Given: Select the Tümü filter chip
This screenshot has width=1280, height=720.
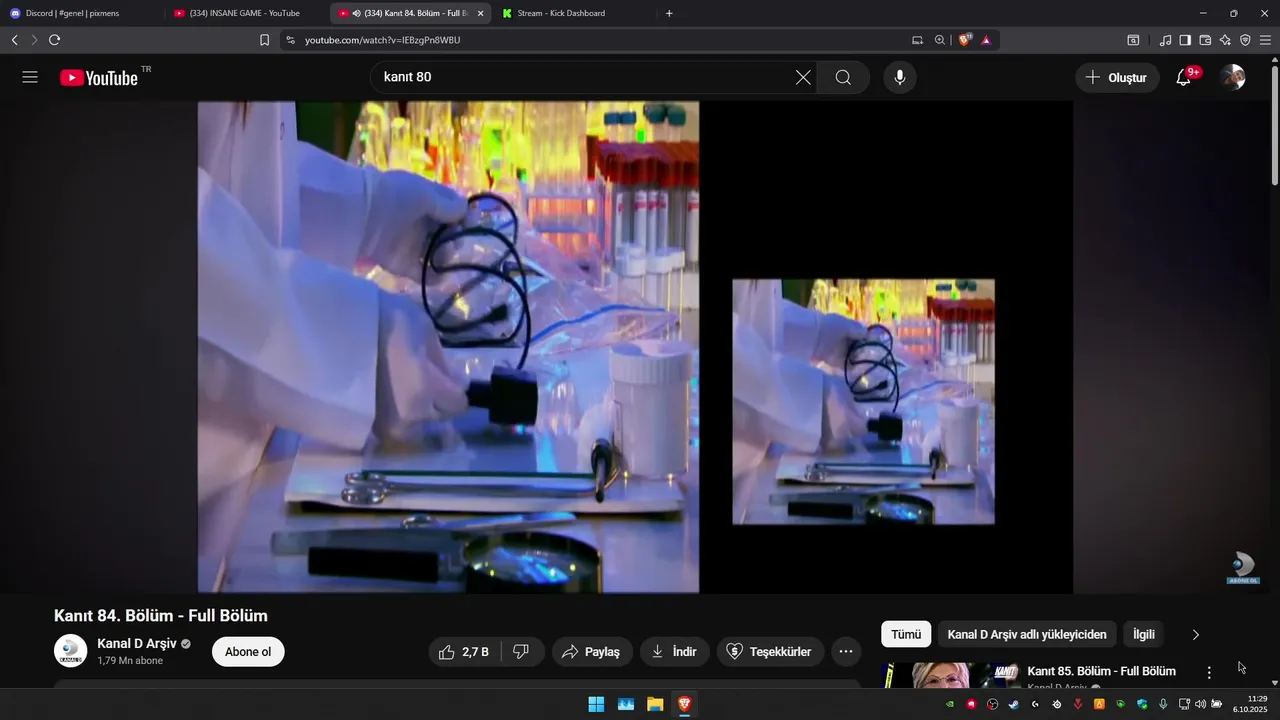Looking at the screenshot, I should 906,634.
